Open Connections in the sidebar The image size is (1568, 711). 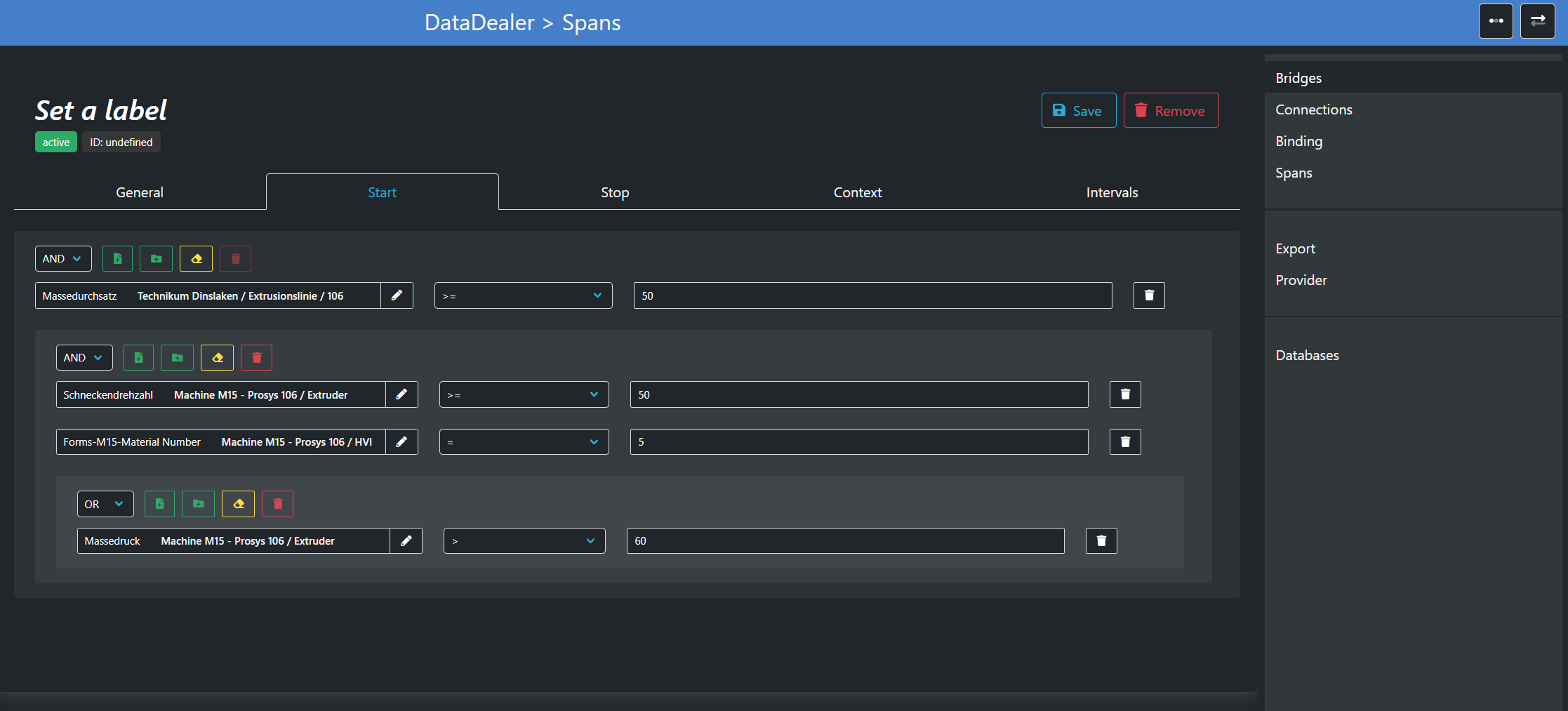[1313, 109]
